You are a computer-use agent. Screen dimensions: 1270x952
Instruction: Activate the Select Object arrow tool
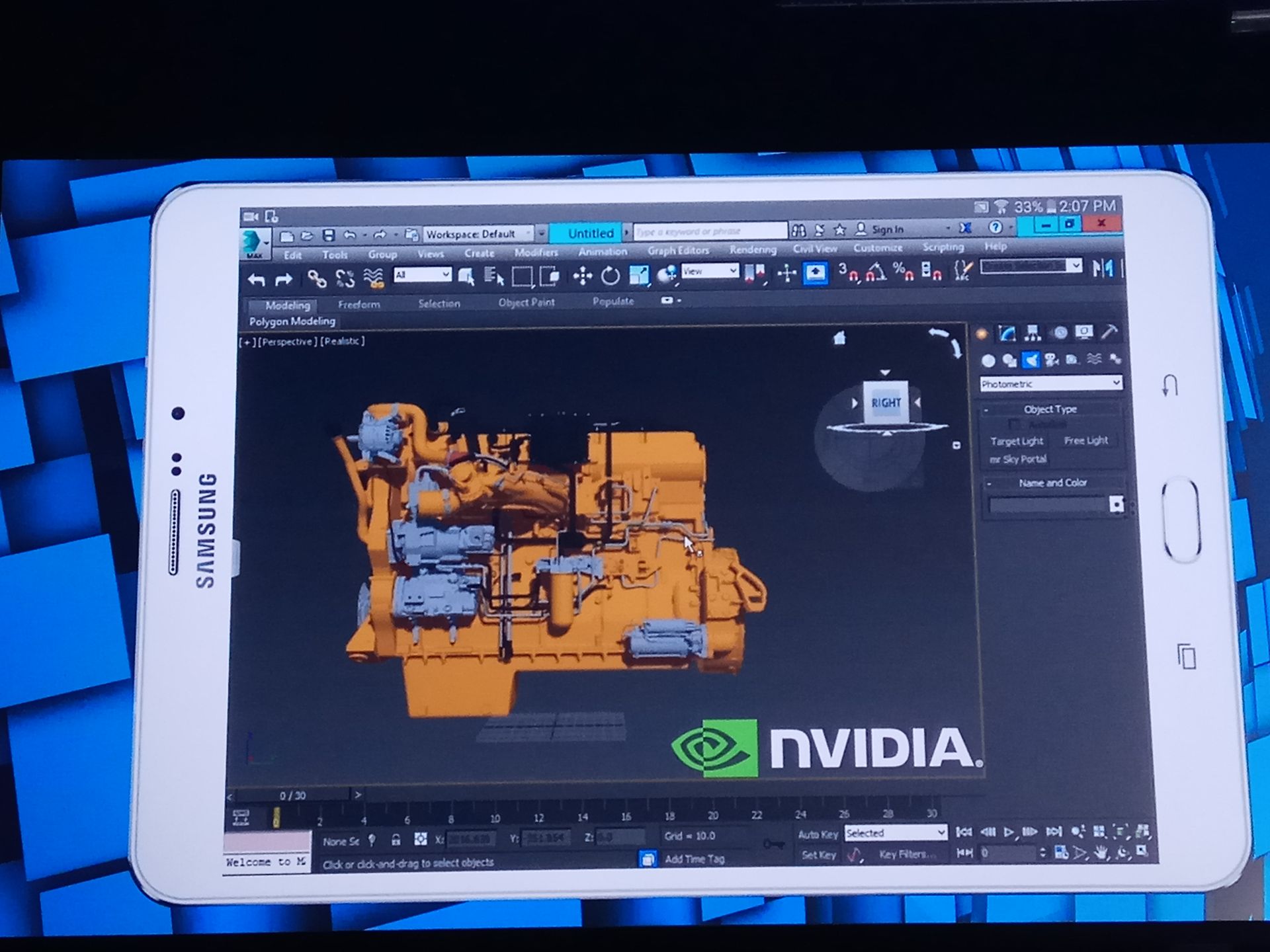(x=466, y=276)
